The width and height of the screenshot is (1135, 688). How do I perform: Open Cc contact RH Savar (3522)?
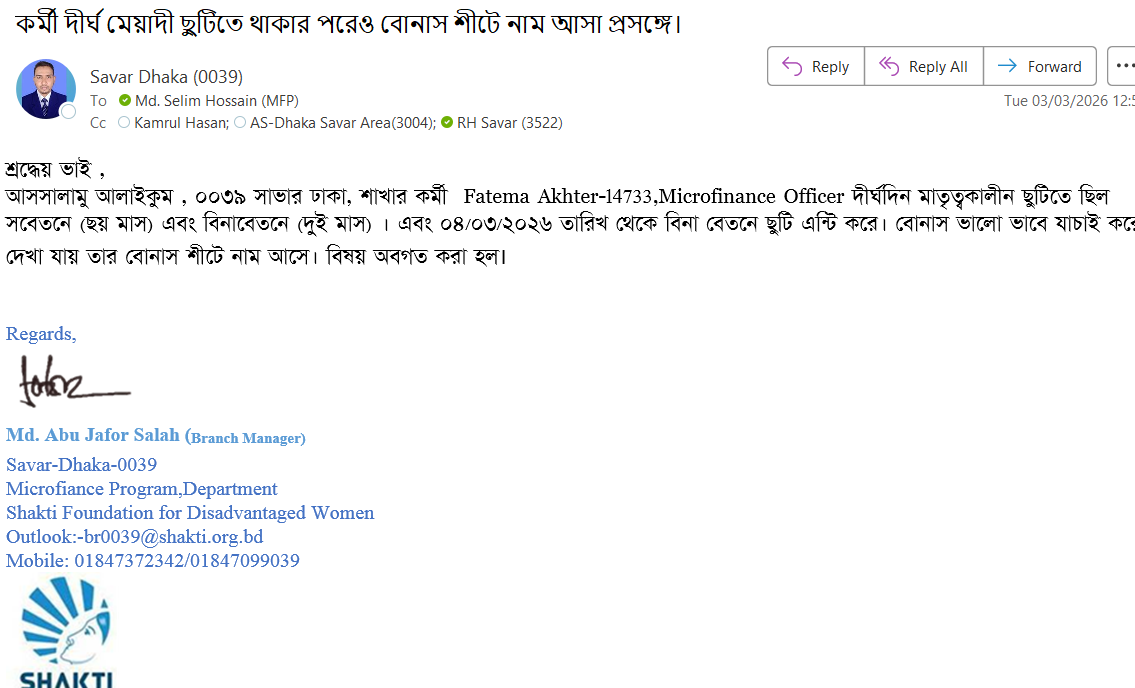tap(510, 123)
